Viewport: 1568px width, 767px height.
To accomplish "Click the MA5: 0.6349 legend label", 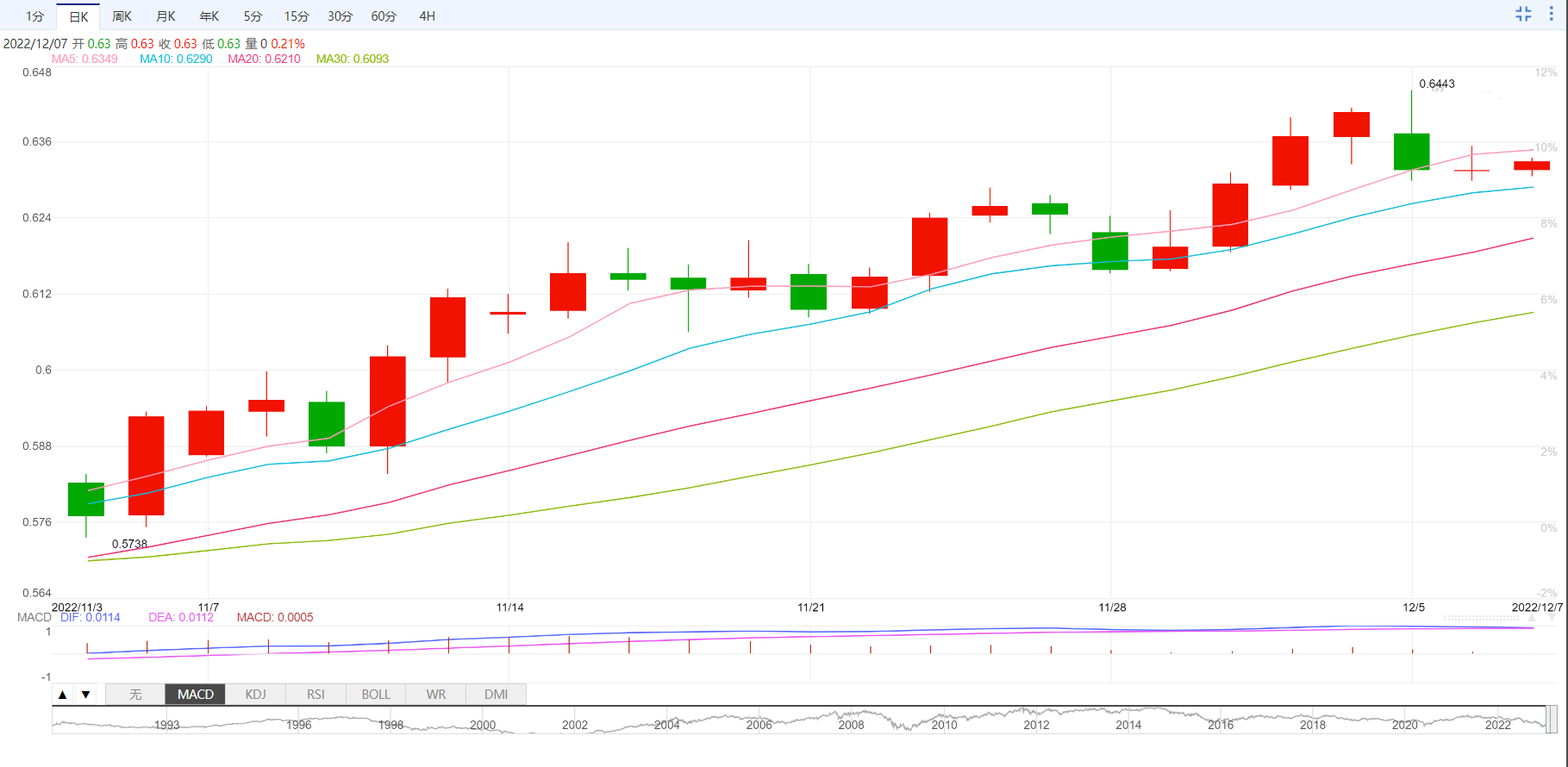I will click(84, 59).
